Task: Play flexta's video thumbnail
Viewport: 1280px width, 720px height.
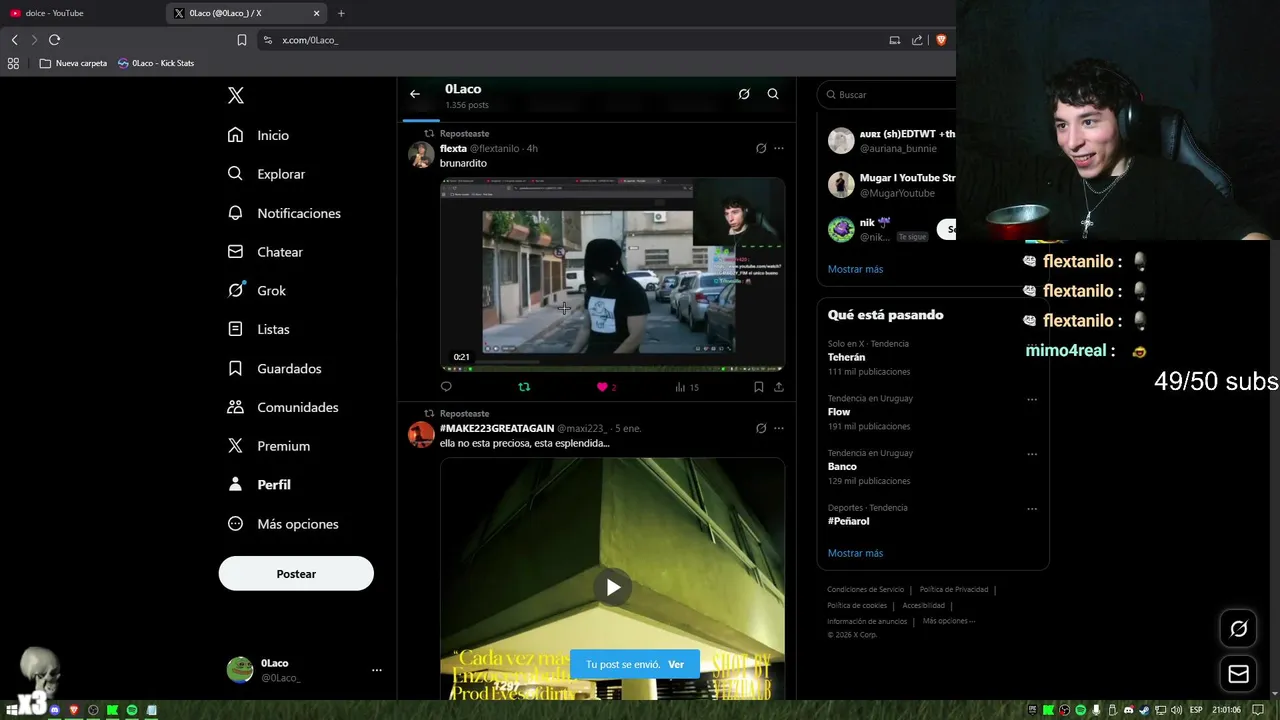Action: pos(612,274)
